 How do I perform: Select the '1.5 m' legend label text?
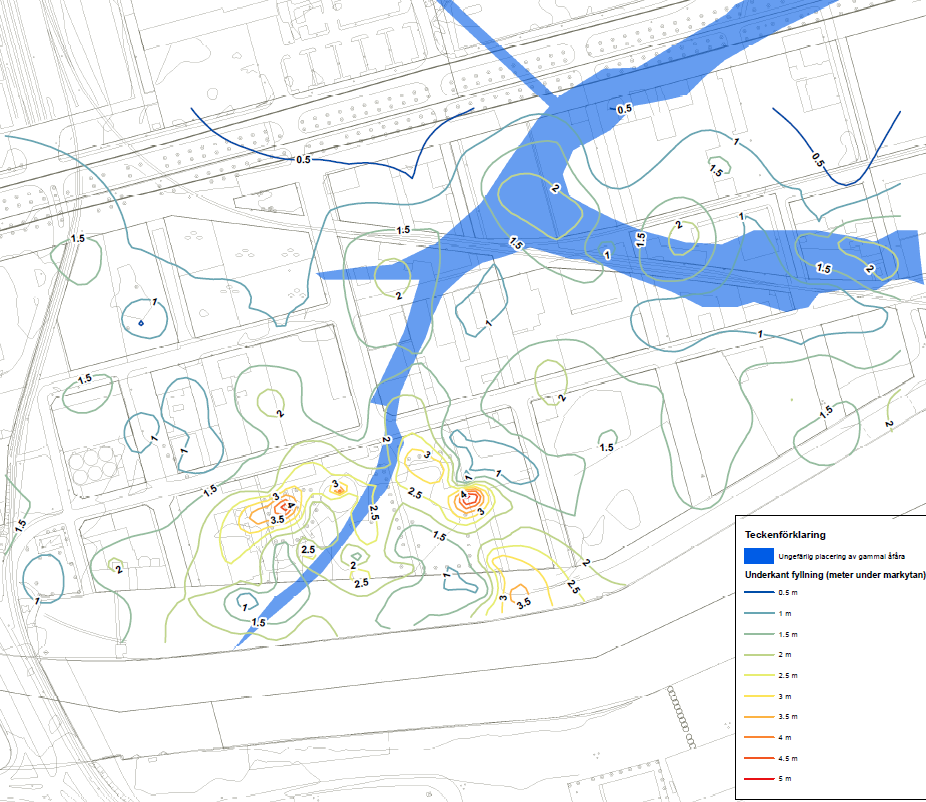[x=788, y=634]
